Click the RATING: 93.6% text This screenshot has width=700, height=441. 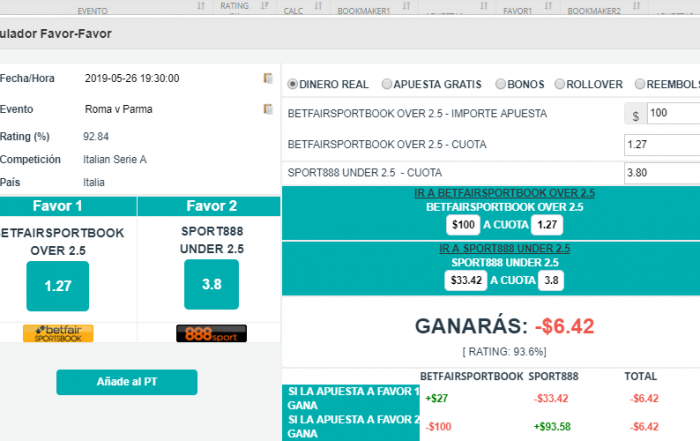point(504,352)
